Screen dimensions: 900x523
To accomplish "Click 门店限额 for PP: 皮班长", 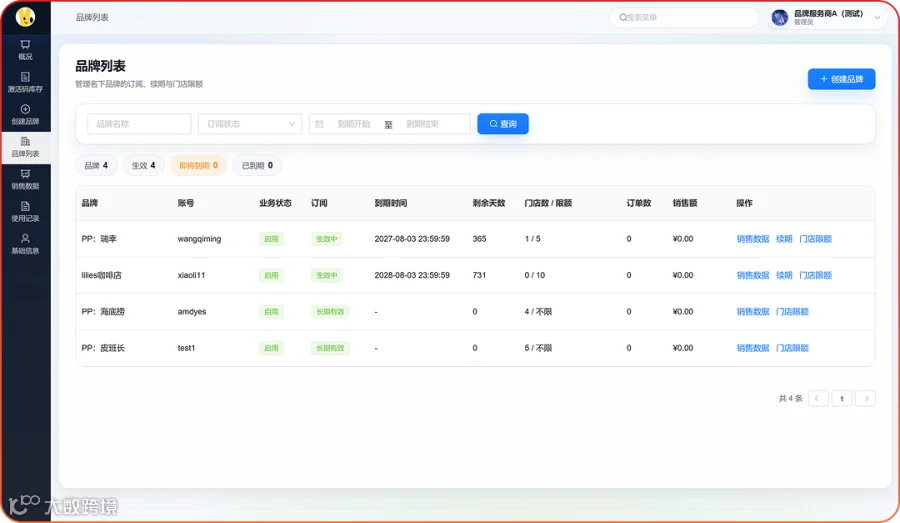I will tap(792, 348).
